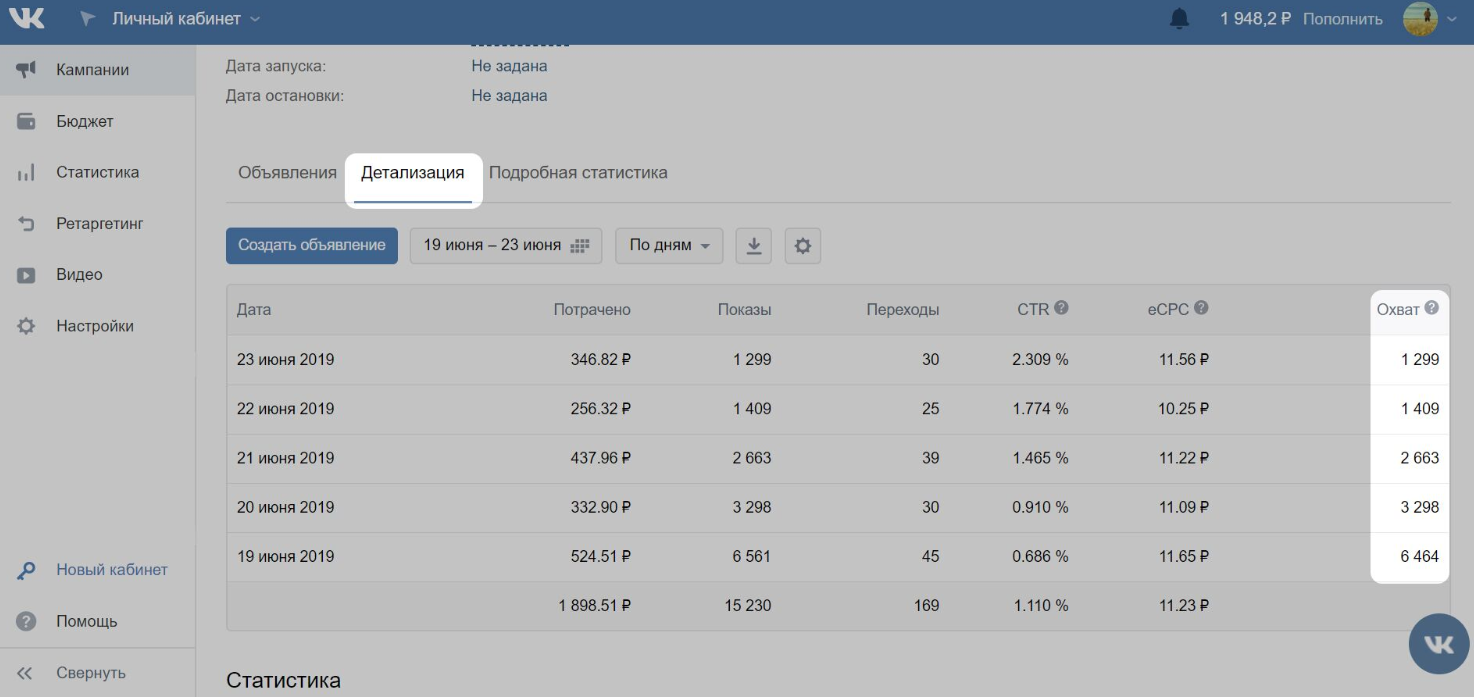Expand the user avatar menu
Image resolution: width=1474 pixels, height=697 pixels.
point(1430,19)
